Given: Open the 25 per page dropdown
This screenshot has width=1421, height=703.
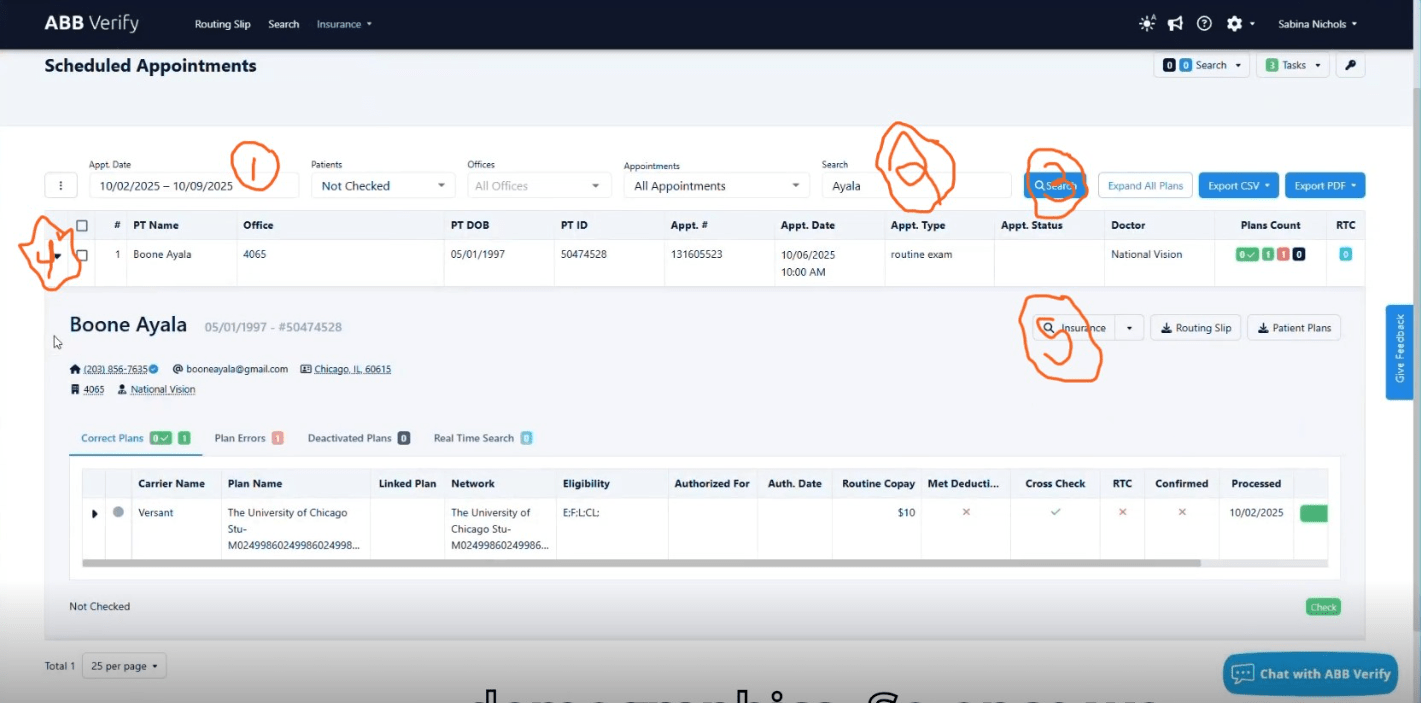Looking at the screenshot, I should pyautogui.click(x=124, y=666).
